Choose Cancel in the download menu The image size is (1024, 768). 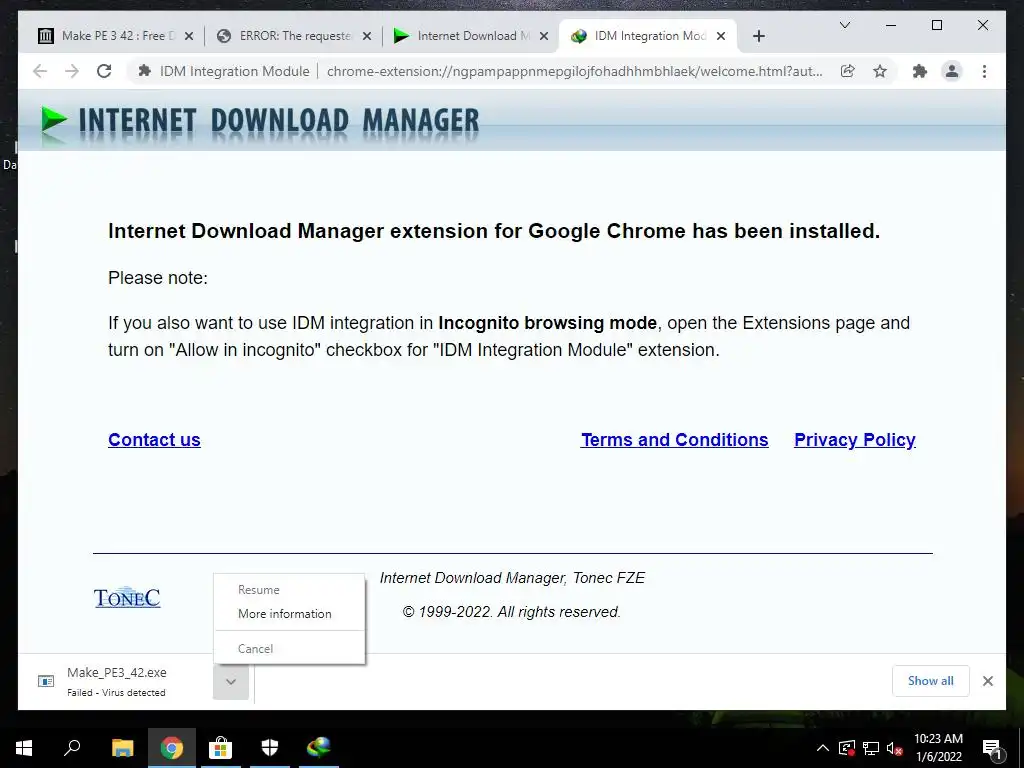[289, 648]
